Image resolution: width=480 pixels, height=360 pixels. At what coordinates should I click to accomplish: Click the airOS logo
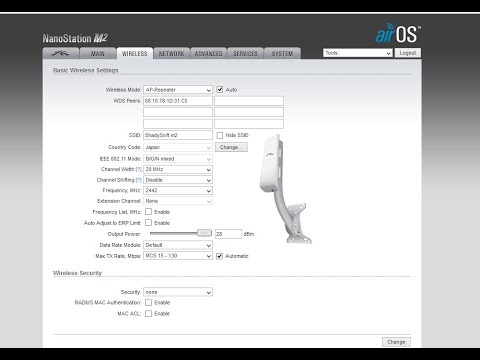[x=398, y=33]
